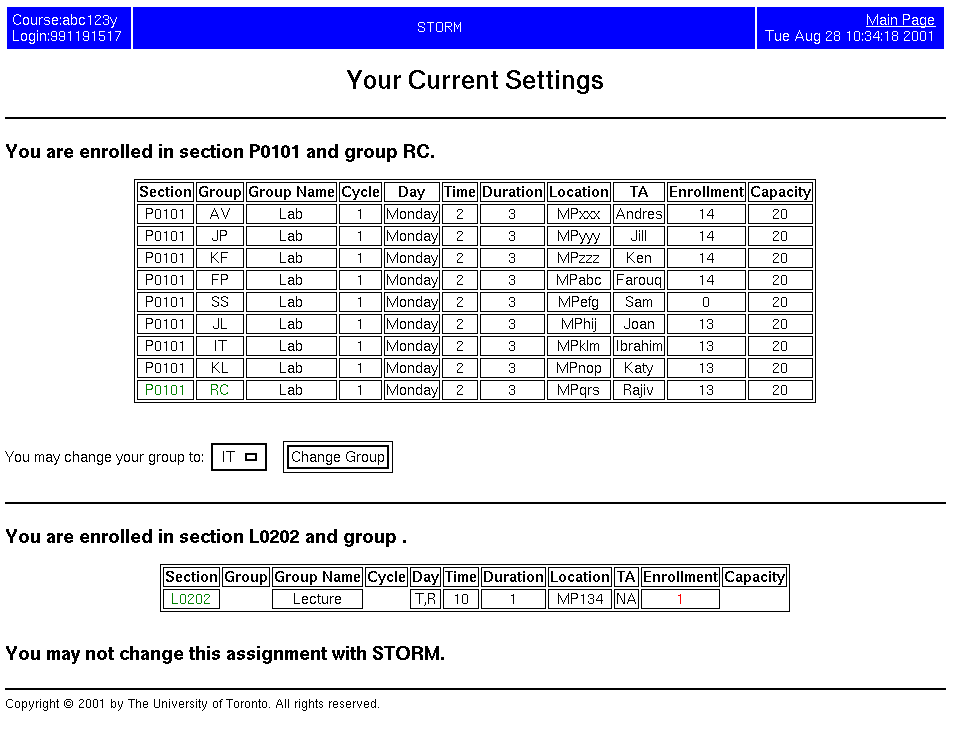The height and width of the screenshot is (737, 963).
Task: Click the MP134 location cell
Action: click(x=579, y=598)
